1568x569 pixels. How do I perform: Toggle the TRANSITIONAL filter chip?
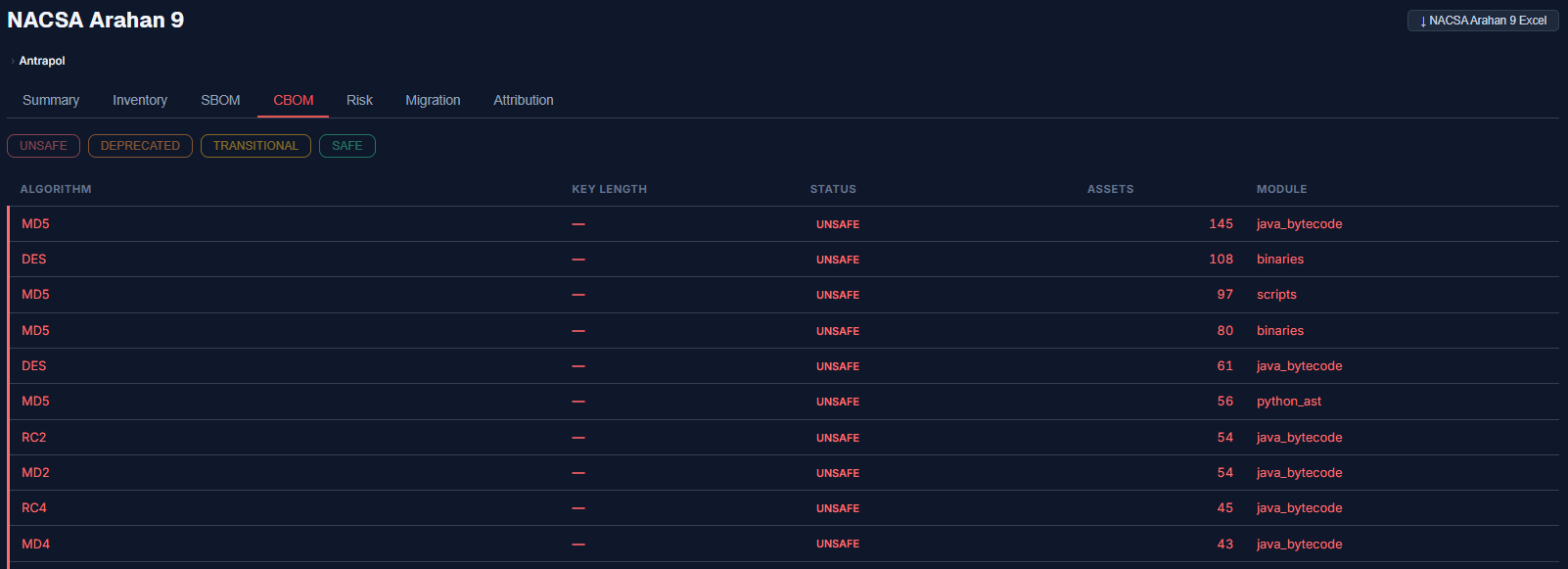tap(255, 146)
